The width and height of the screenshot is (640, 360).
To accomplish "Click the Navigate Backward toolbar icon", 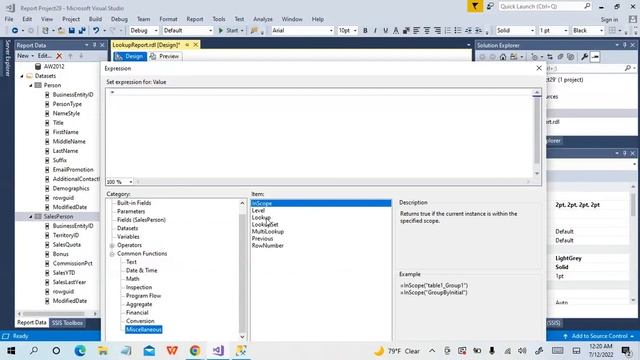I will pyautogui.click(x=15, y=31).
